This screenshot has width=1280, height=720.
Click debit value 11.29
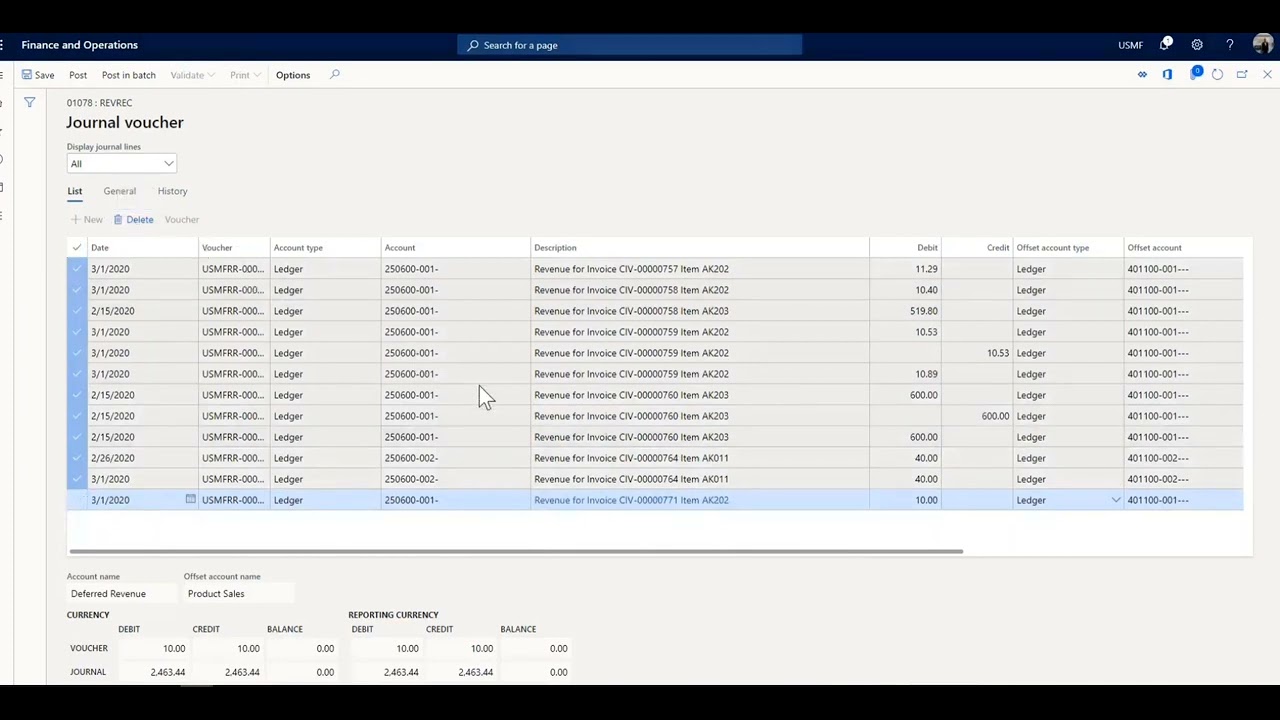(926, 269)
